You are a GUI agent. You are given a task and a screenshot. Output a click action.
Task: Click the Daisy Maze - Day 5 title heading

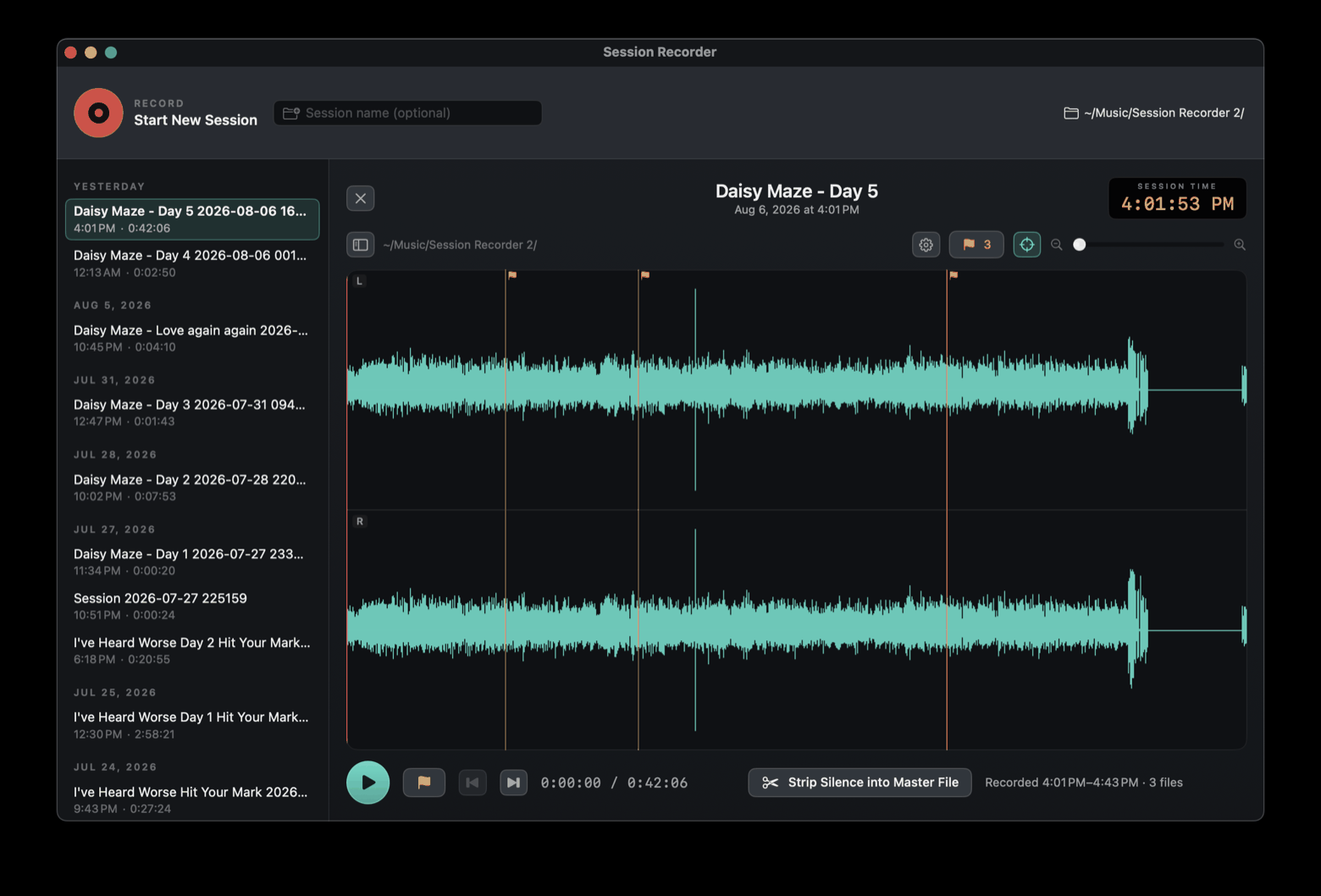(x=797, y=191)
